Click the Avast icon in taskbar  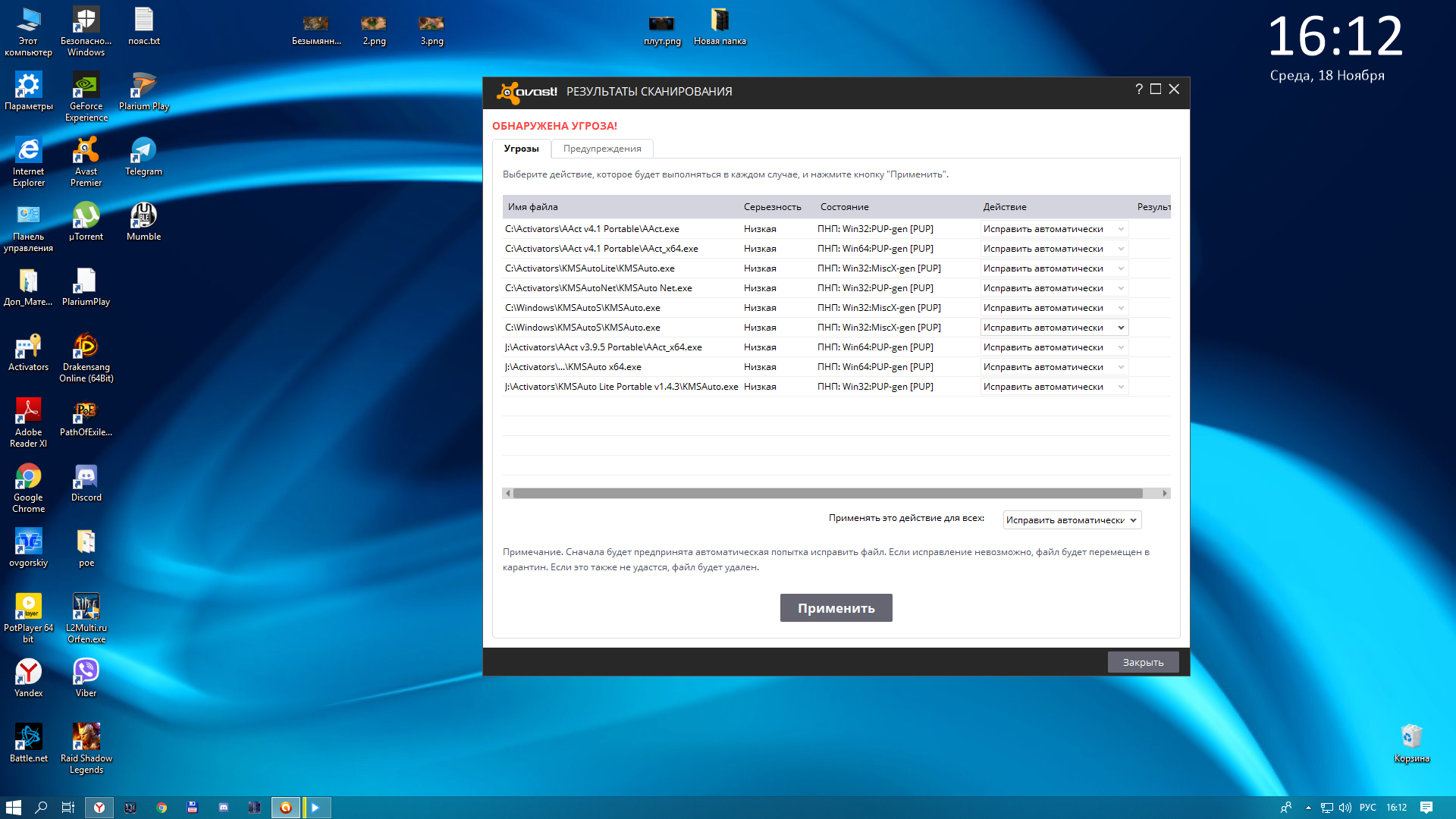[286, 808]
